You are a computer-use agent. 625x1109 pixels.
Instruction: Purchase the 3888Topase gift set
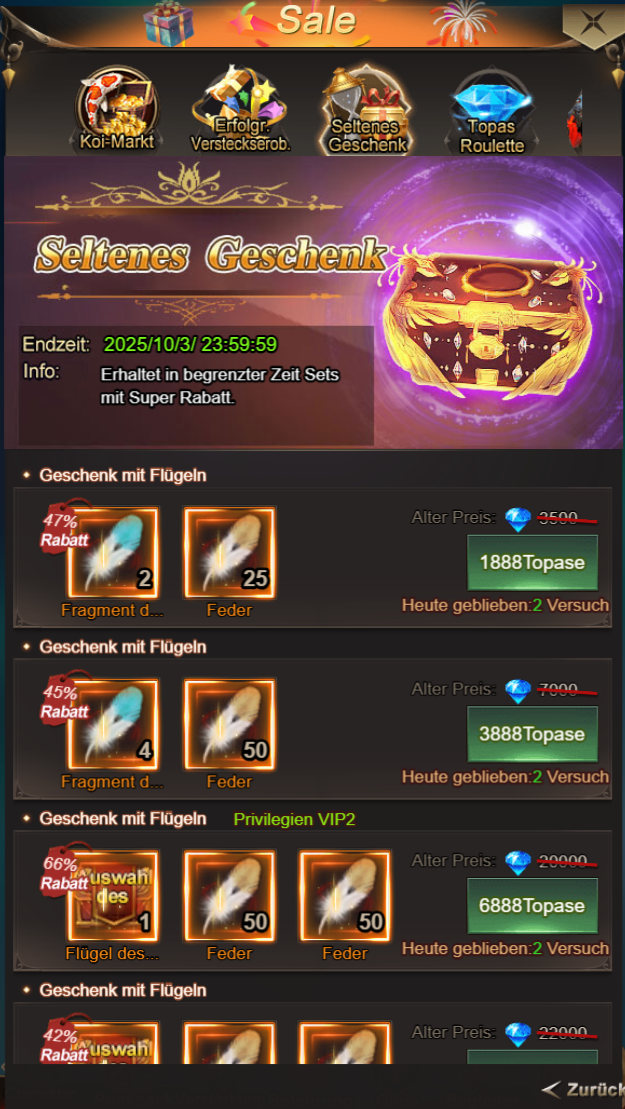[x=532, y=734]
